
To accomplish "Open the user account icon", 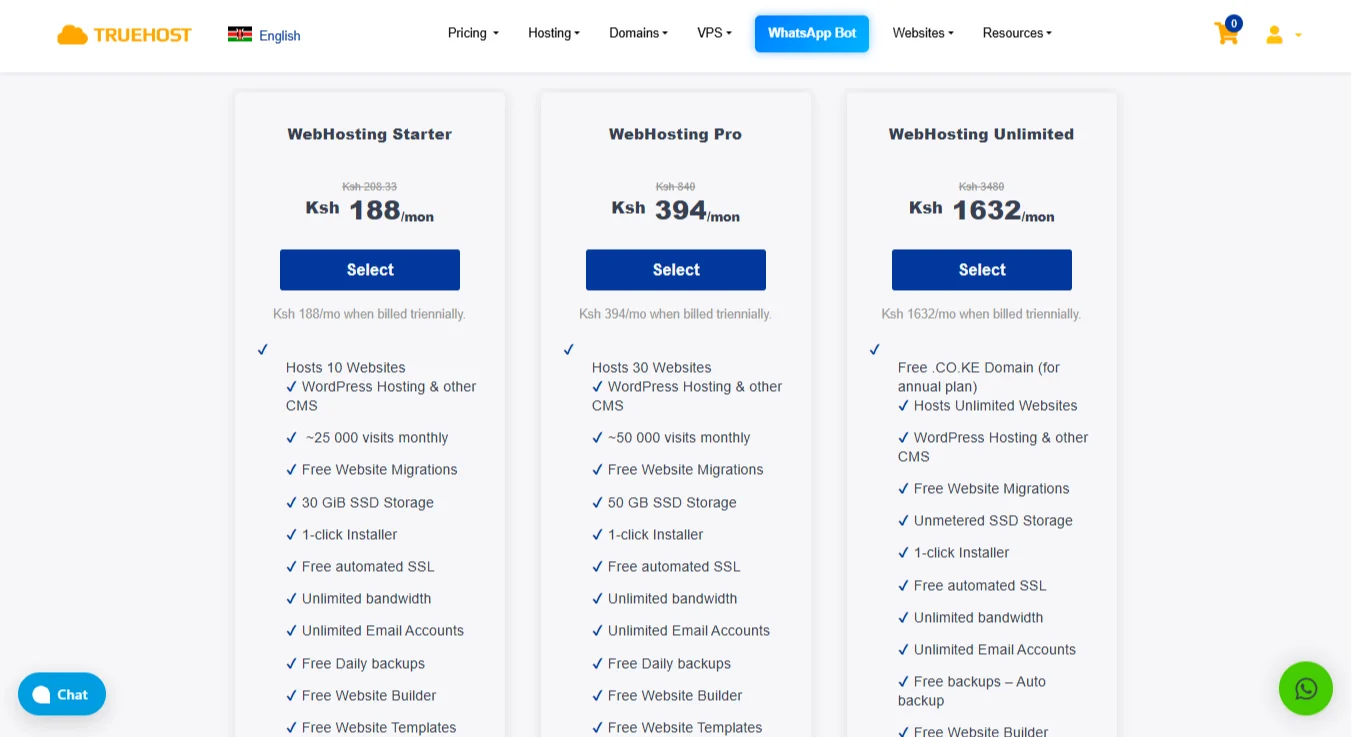I will [x=1274, y=35].
